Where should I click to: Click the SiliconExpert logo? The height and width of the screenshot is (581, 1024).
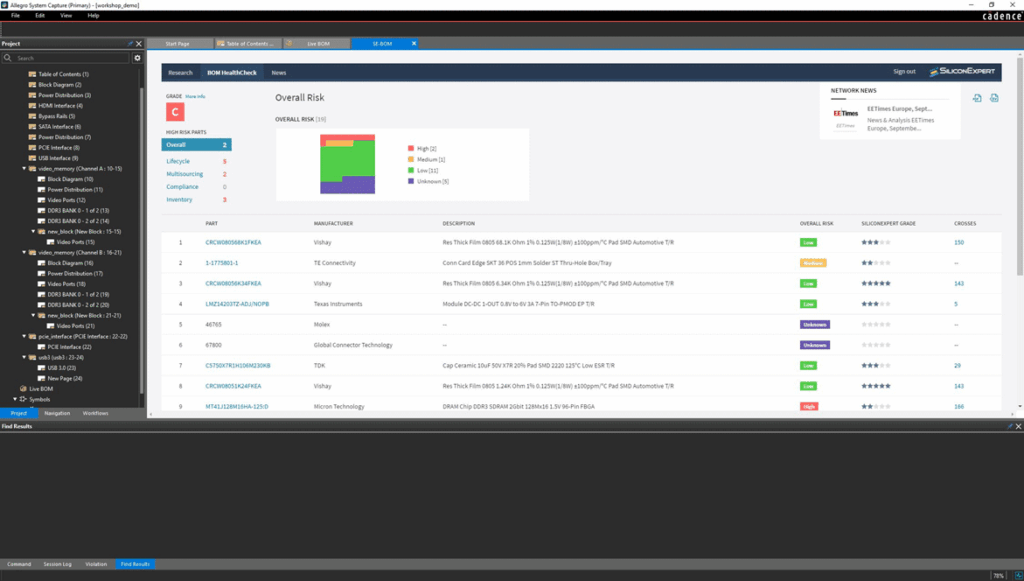click(x=959, y=72)
